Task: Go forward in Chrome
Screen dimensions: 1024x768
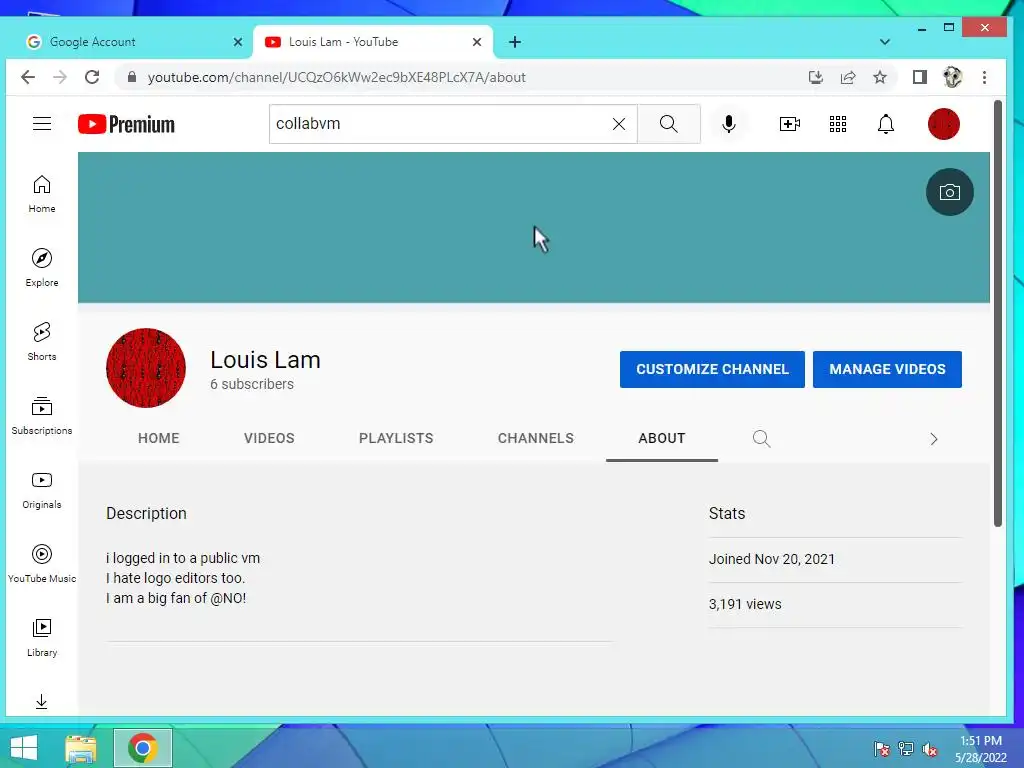Action: (60, 77)
